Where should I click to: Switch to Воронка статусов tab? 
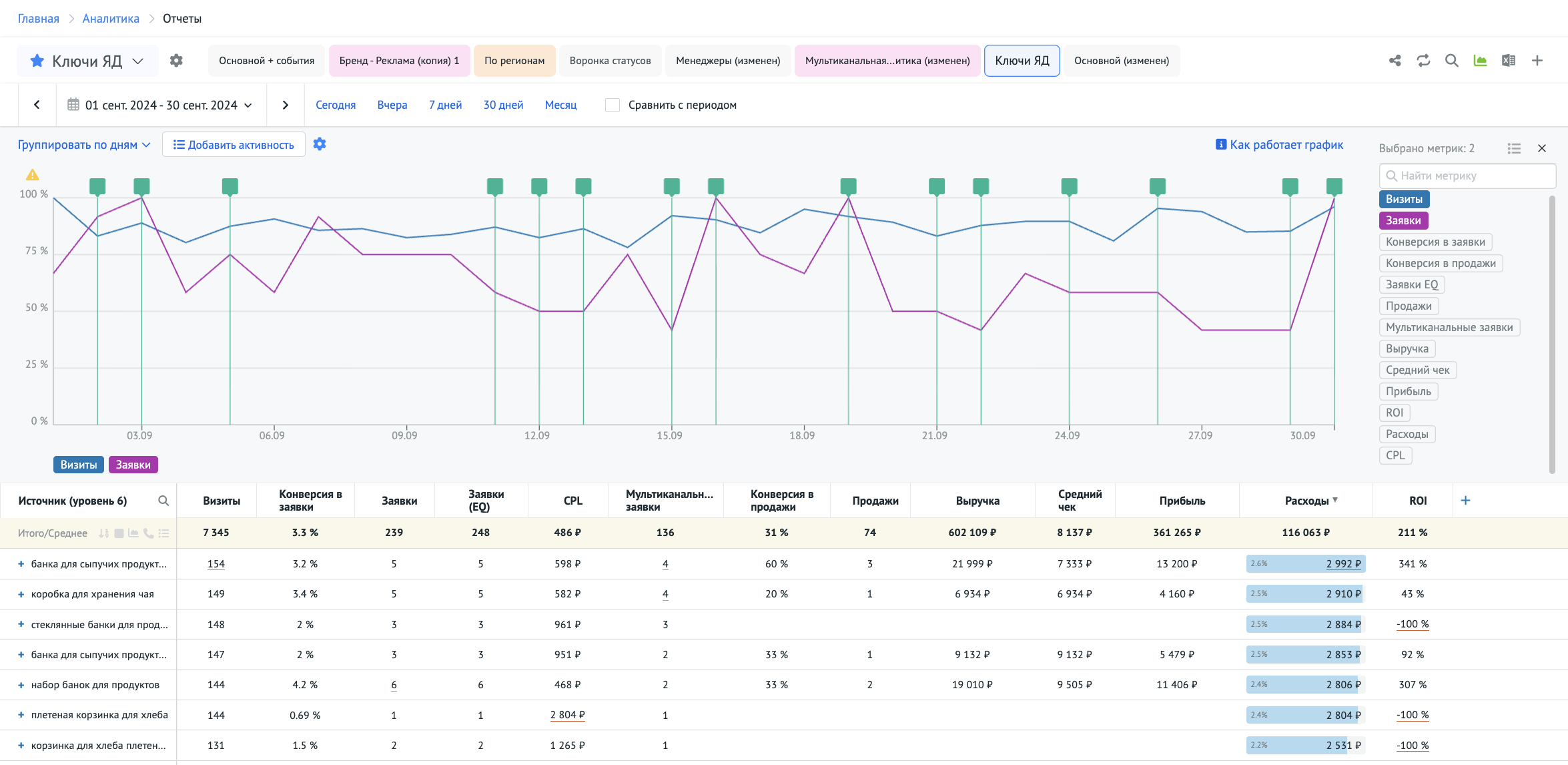pos(610,61)
